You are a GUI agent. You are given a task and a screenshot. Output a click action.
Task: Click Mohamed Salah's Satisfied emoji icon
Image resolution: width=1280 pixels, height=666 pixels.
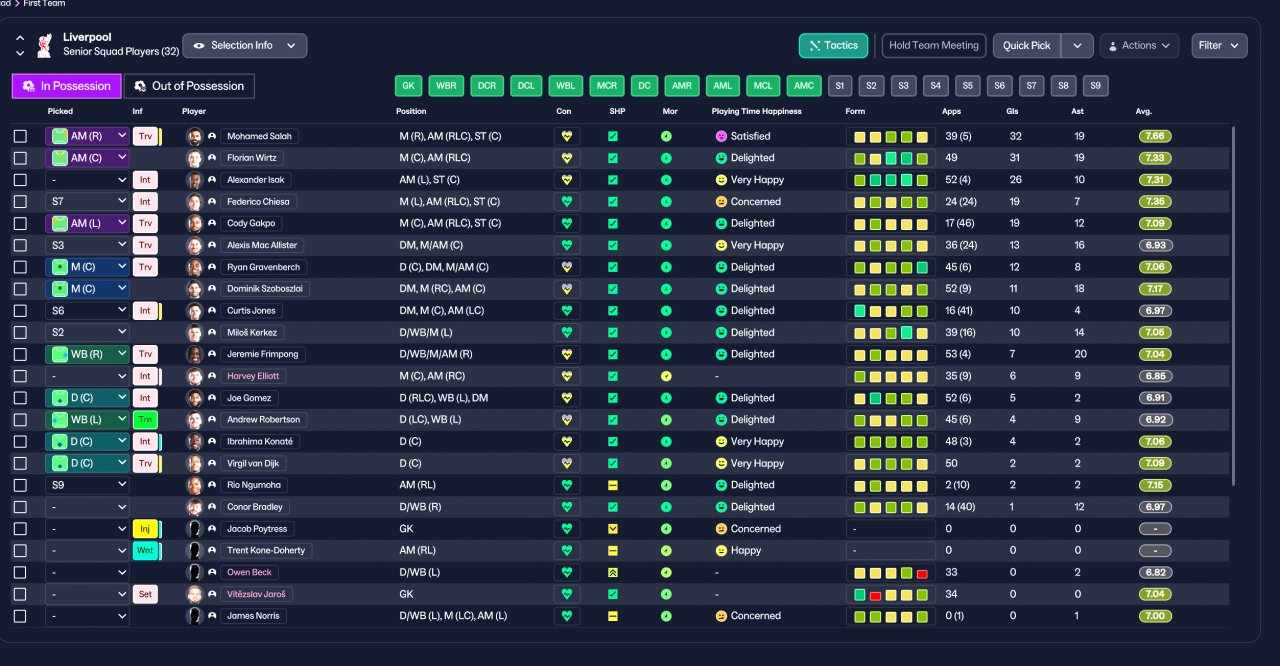[x=720, y=136]
